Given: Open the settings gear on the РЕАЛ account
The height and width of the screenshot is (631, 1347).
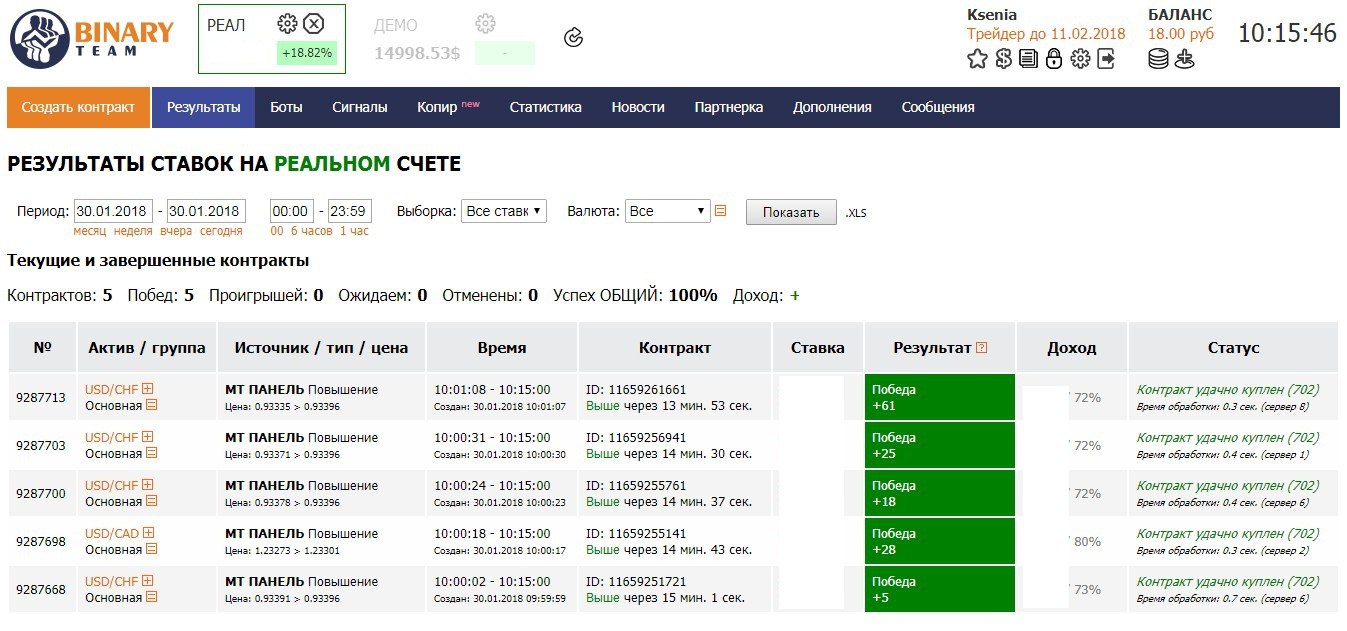Looking at the screenshot, I should click(x=287, y=24).
